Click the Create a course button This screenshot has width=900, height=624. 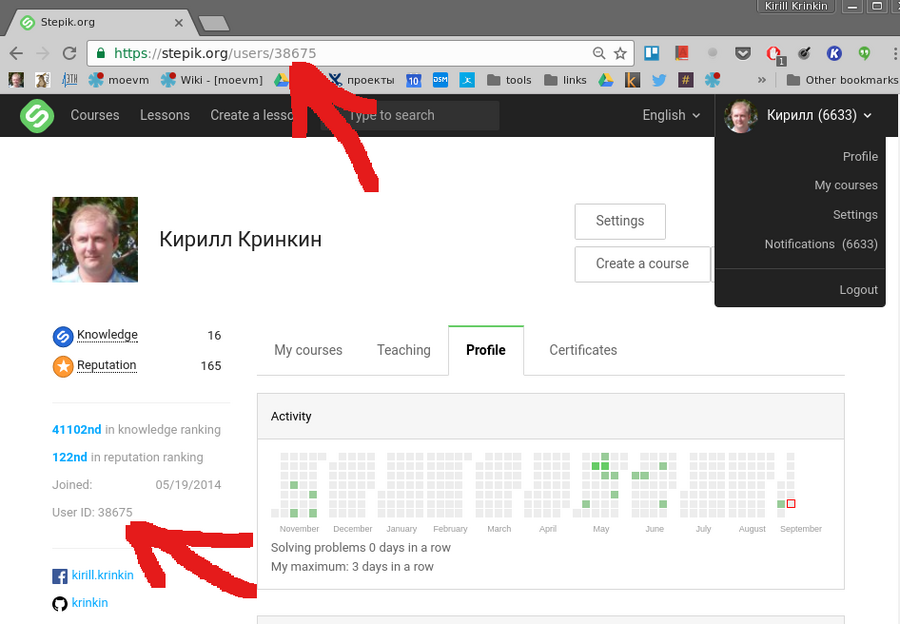click(642, 264)
